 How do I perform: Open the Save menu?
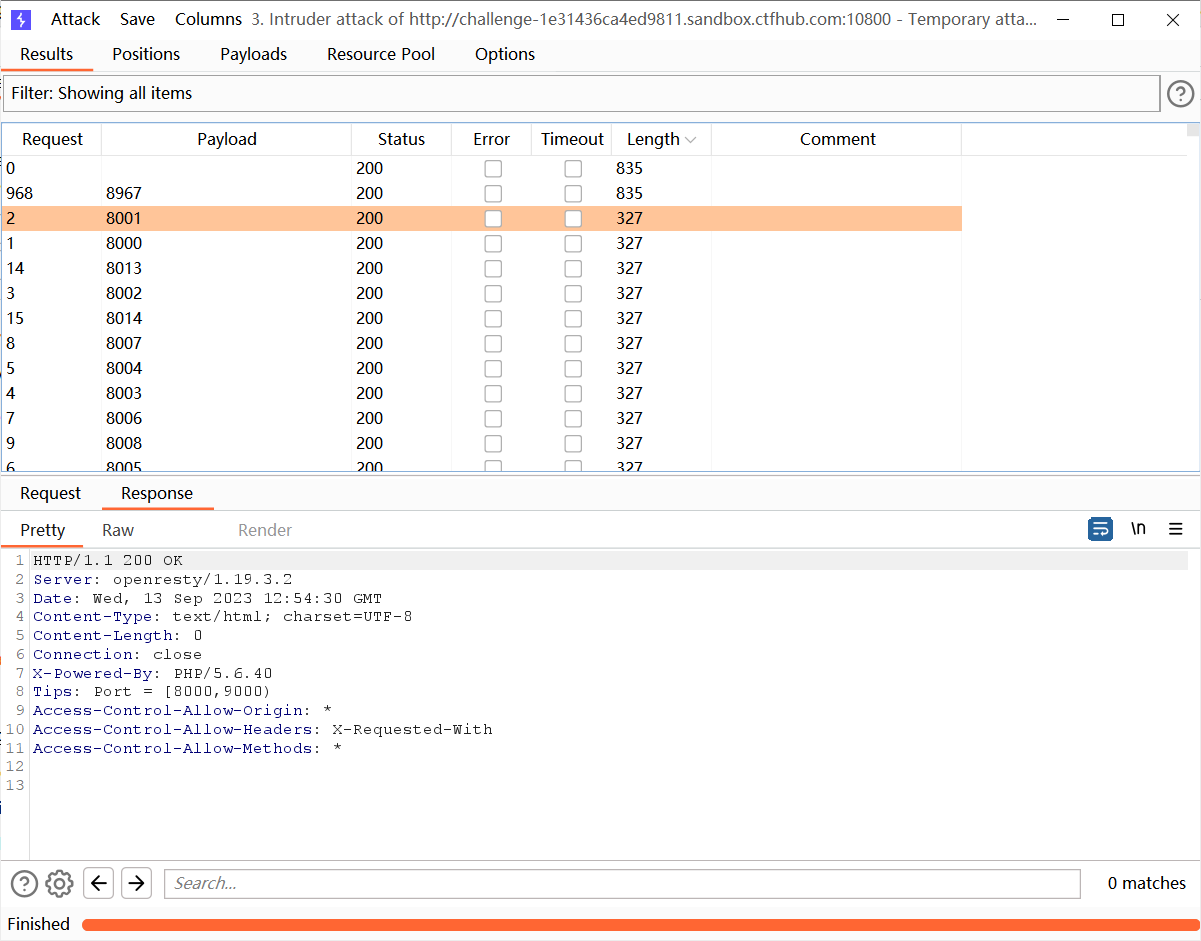(137, 19)
